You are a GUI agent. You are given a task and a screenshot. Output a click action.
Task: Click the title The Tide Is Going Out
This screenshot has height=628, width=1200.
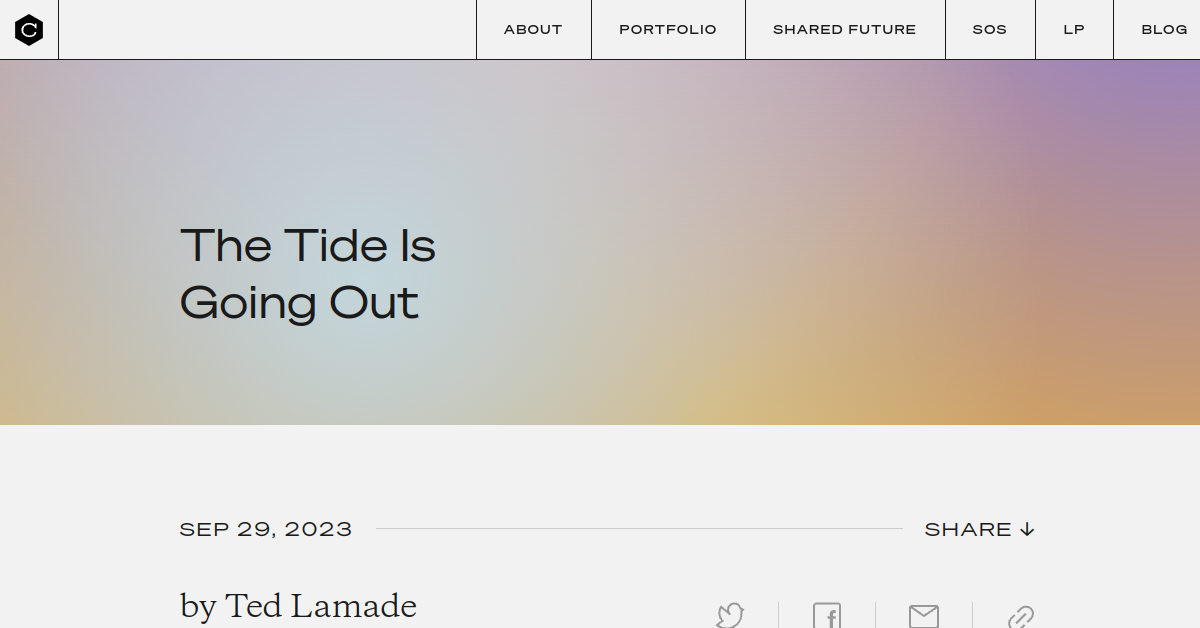[308, 274]
